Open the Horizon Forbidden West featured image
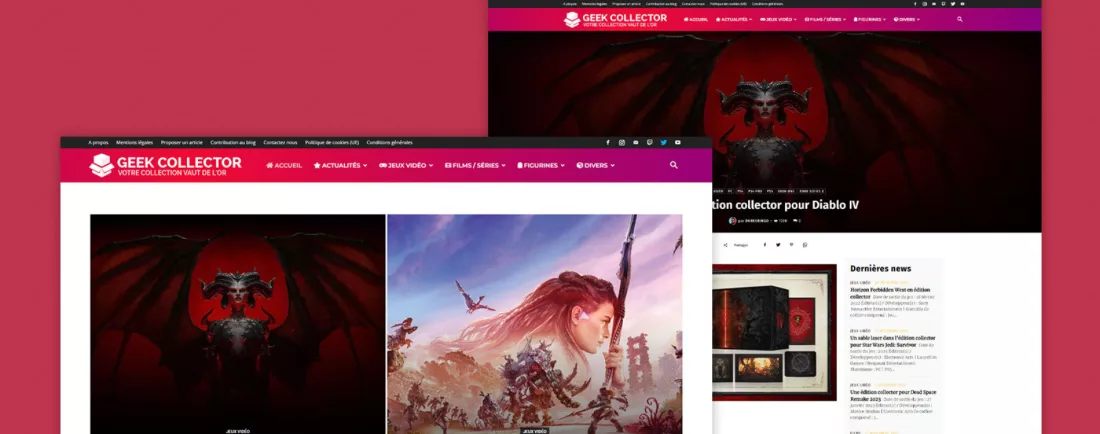This screenshot has width=1100, height=434. (x=535, y=324)
